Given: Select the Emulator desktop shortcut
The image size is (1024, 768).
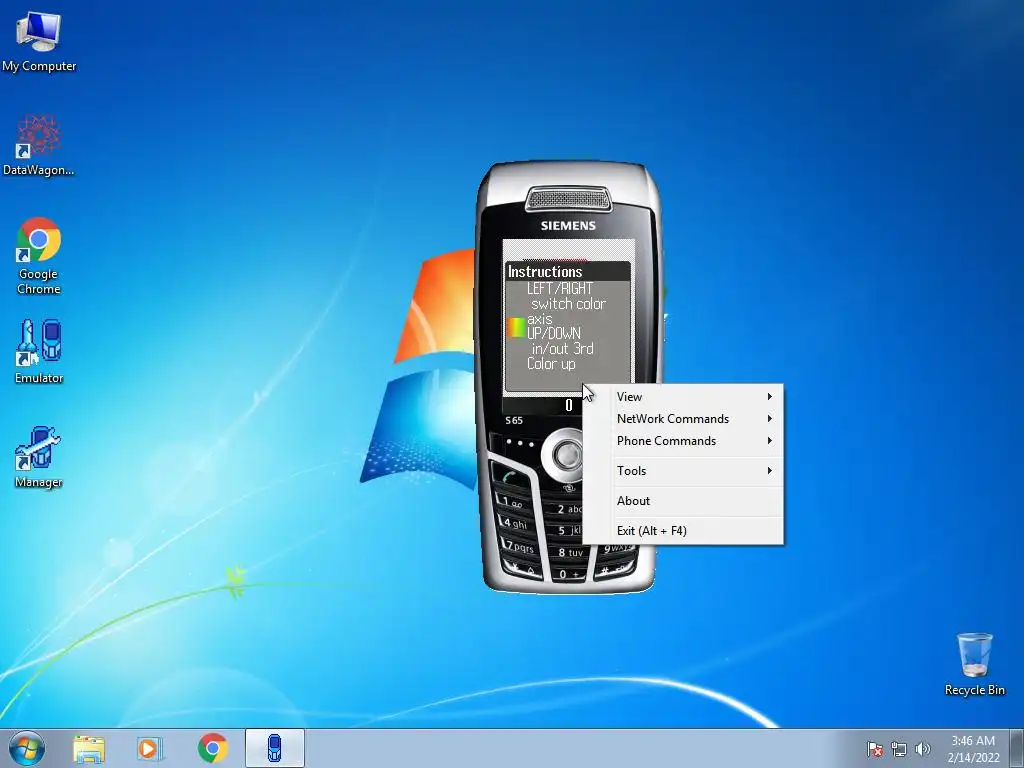Looking at the screenshot, I should pyautogui.click(x=39, y=351).
